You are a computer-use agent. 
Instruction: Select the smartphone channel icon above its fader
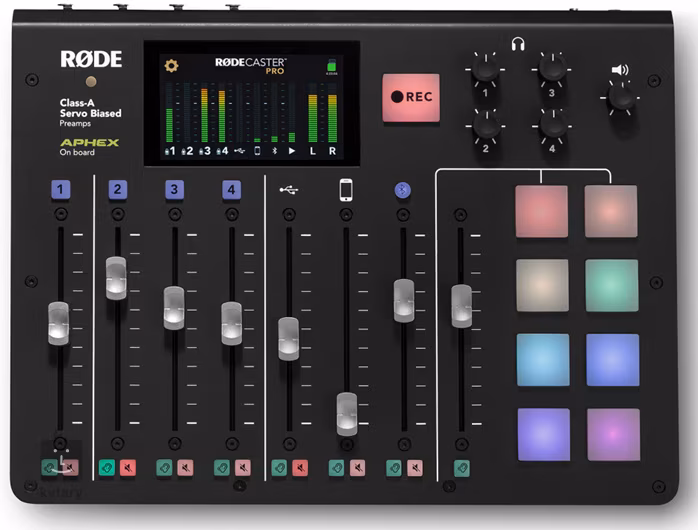[346, 190]
